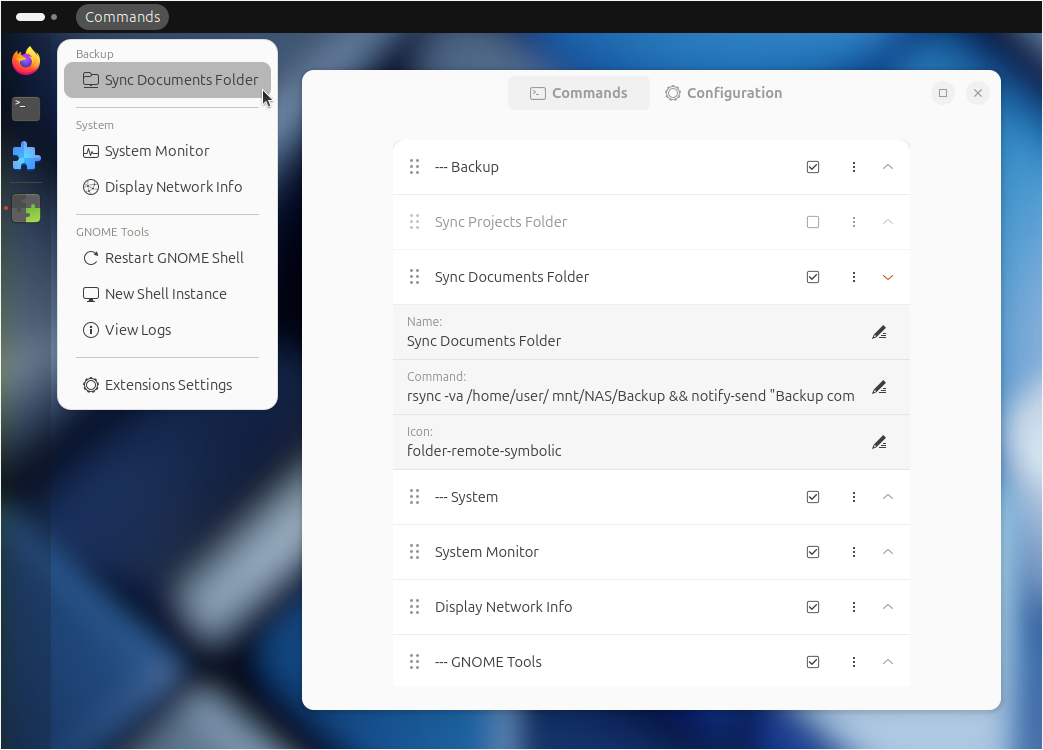This screenshot has height=750, width=1043.
Task: Switch to the Configuration tab
Action: [723, 92]
